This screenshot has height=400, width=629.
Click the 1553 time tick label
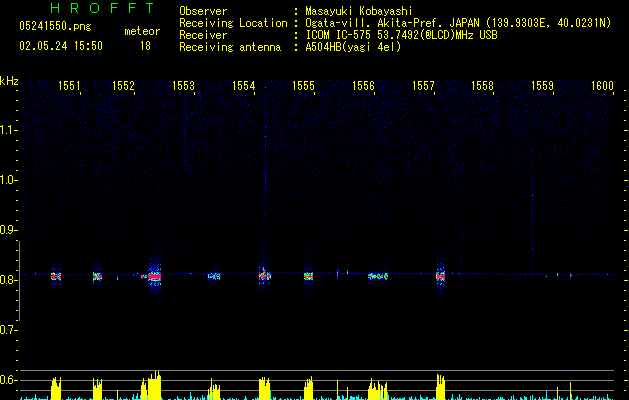(x=183, y=86)
